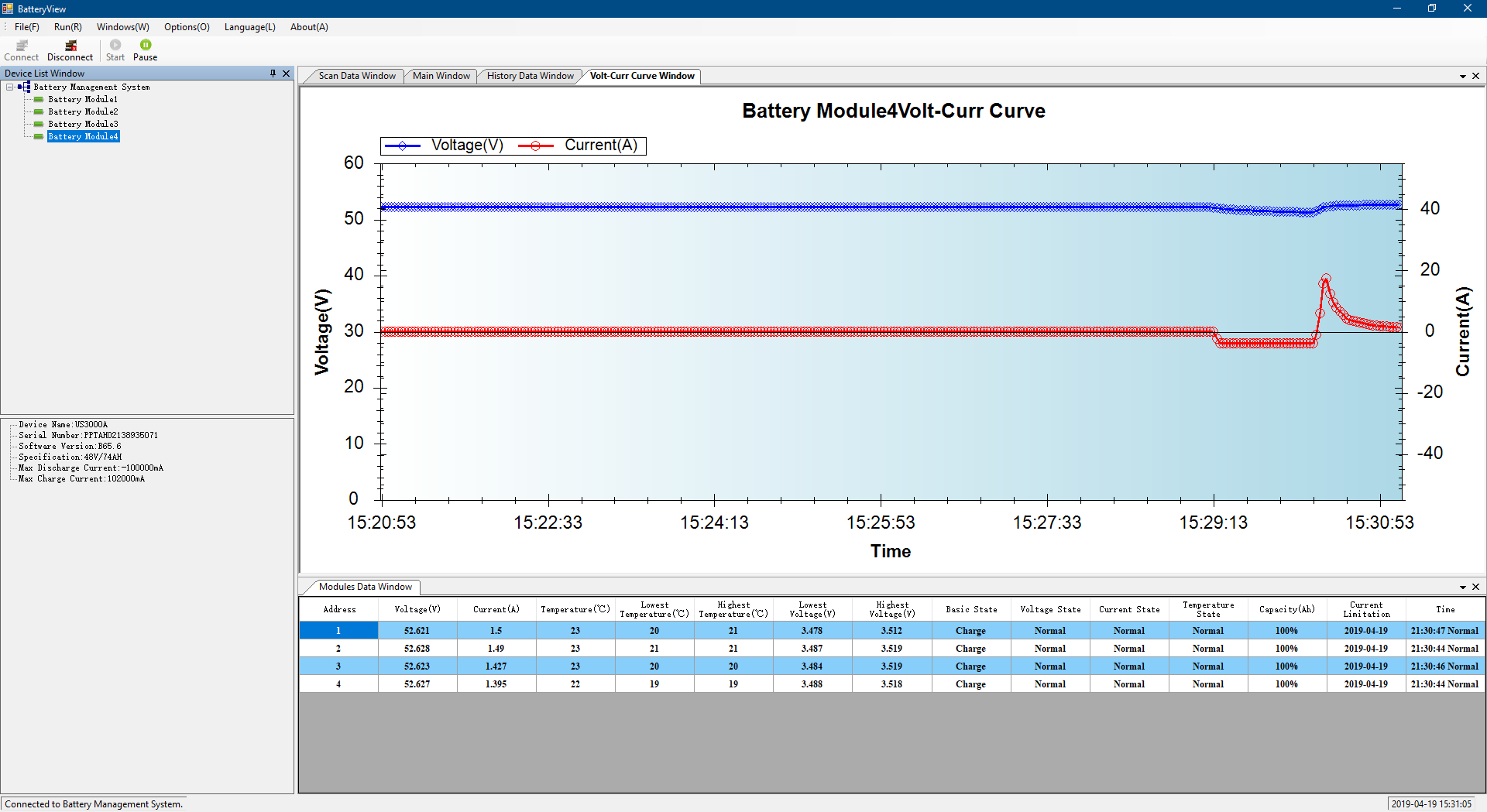
Task: Close the Device List Window panel
Action: (x=286, y=74)
